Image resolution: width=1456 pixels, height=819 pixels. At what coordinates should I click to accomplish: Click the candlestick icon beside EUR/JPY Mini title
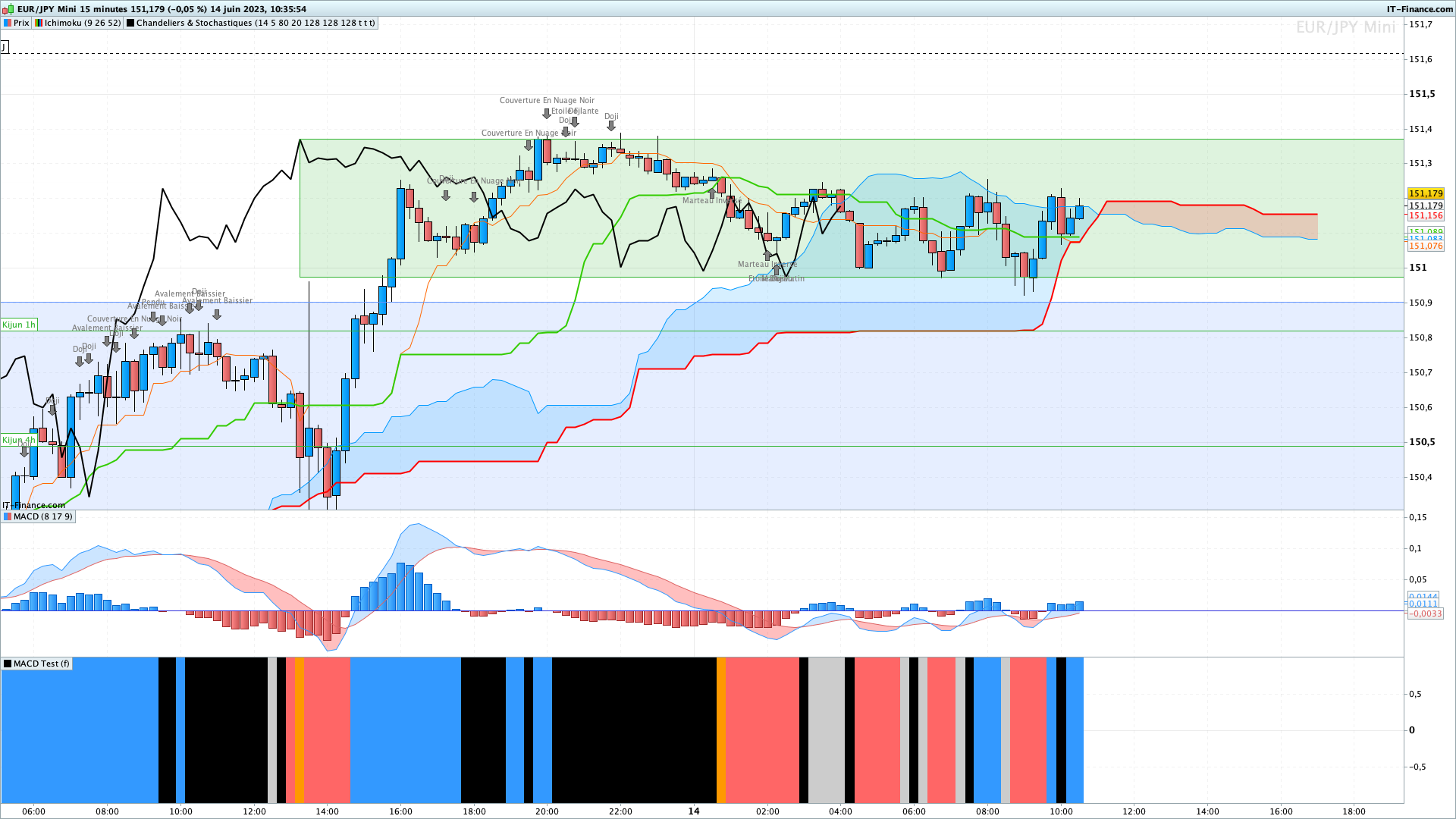[9, 9]
